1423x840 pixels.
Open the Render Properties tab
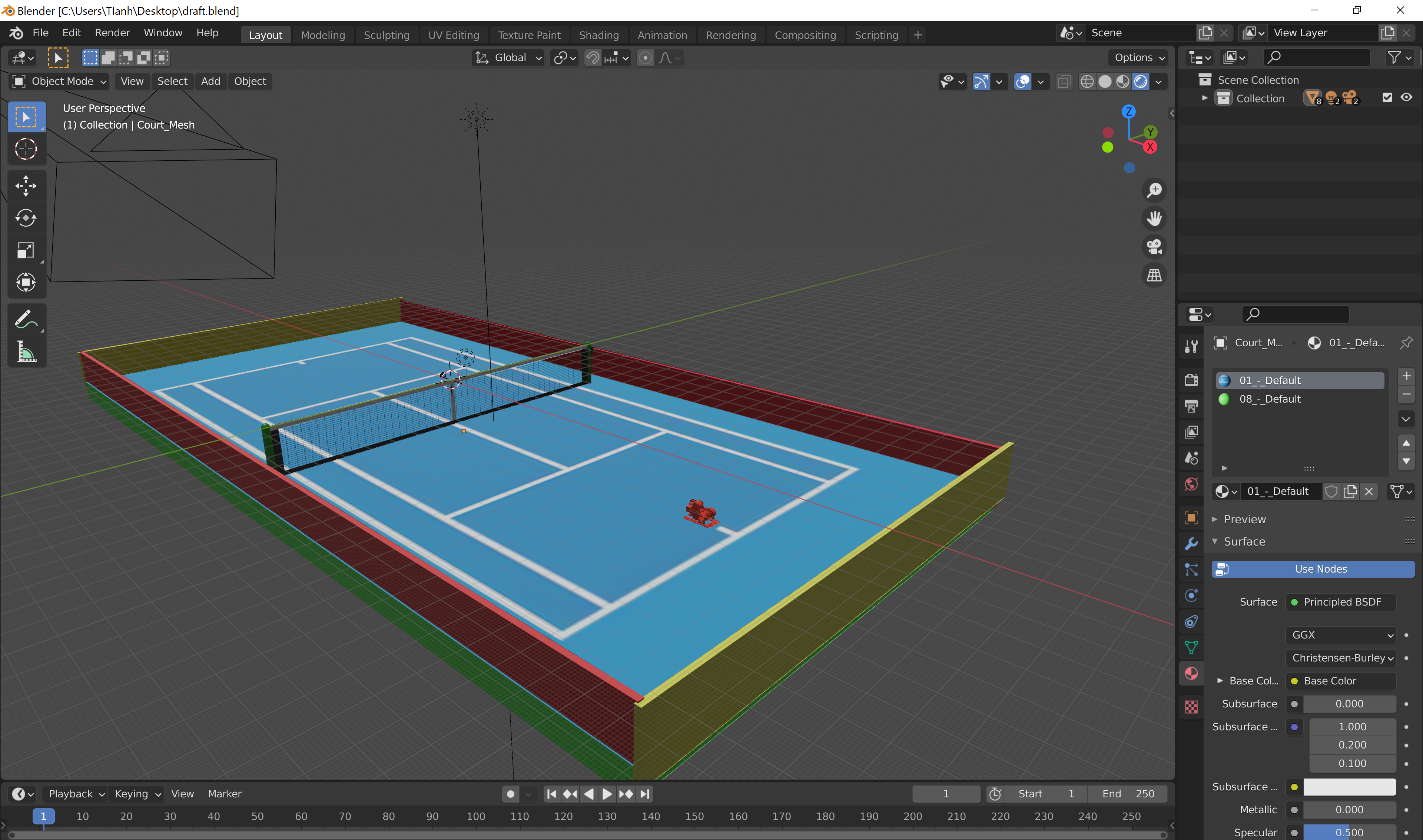[1191, 379]
